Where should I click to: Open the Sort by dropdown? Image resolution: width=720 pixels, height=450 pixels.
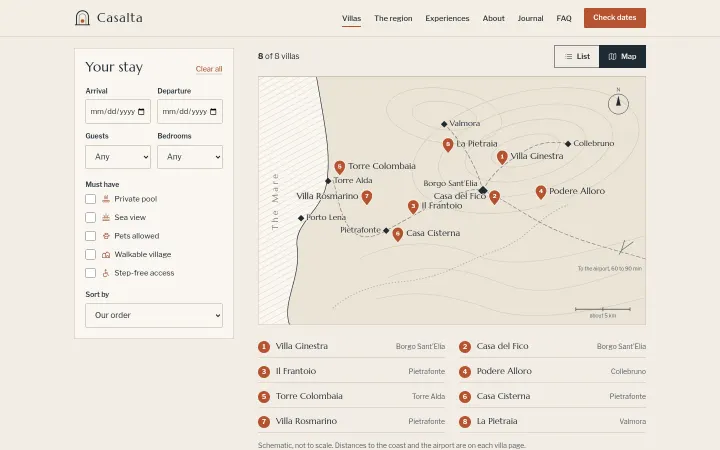[154, 315]
